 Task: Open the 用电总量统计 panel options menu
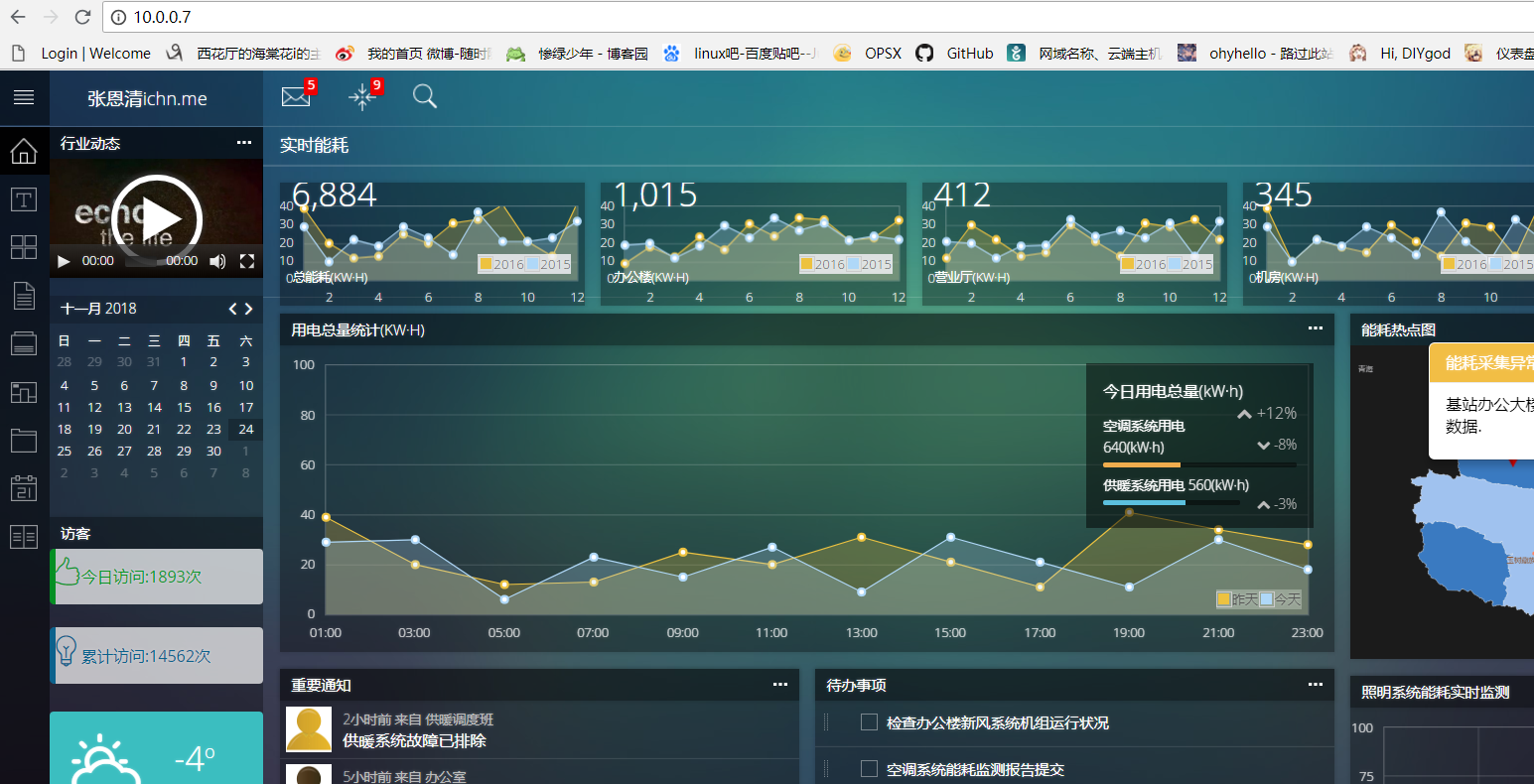pyautogui.click(x=1315, y=327)
